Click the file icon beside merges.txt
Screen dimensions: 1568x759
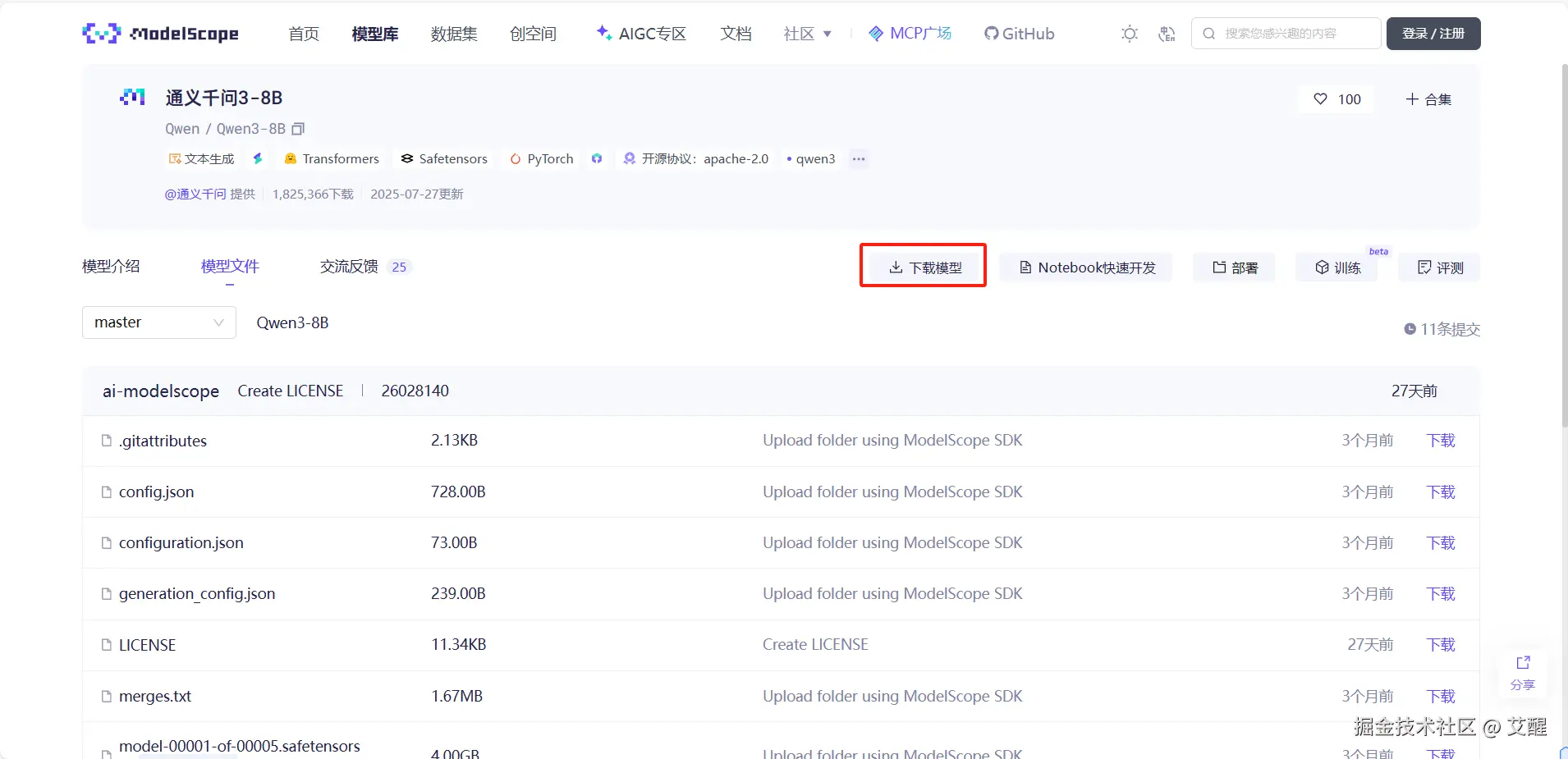pyautogui.click(x=106, y=696)
